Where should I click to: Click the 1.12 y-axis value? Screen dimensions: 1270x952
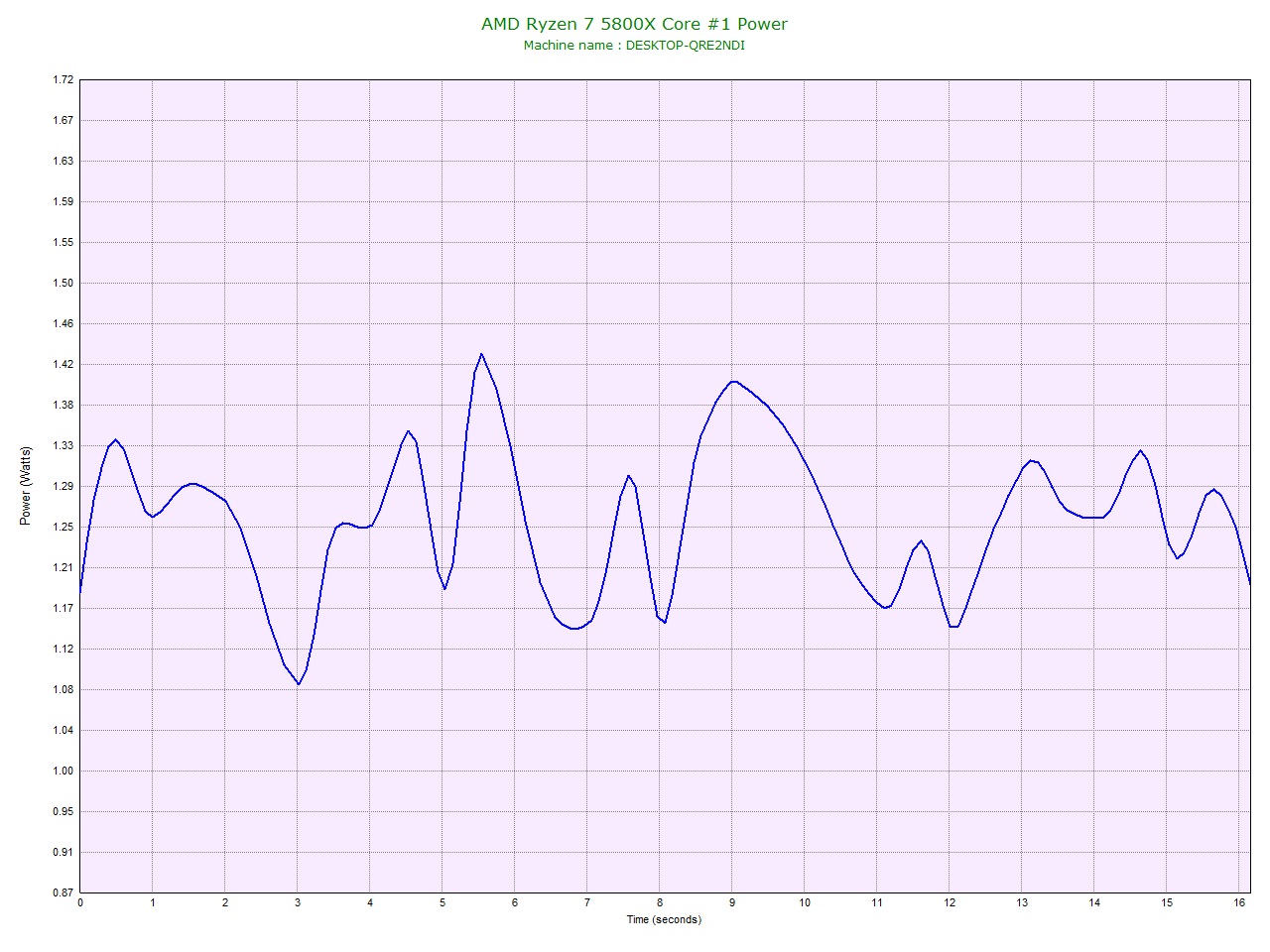pos(63,650)
